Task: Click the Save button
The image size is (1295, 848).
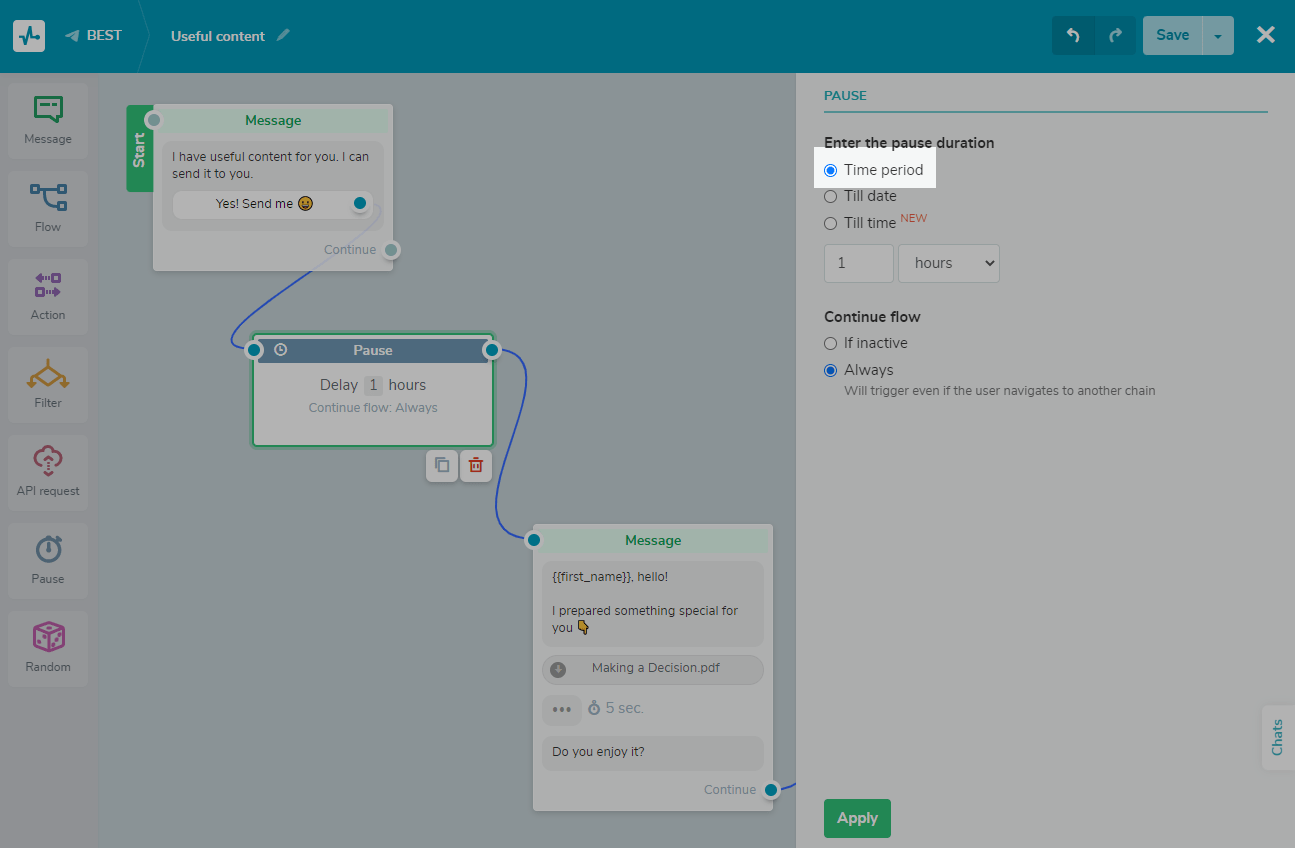Action: pyautogui.click(x=1172, y=36)
